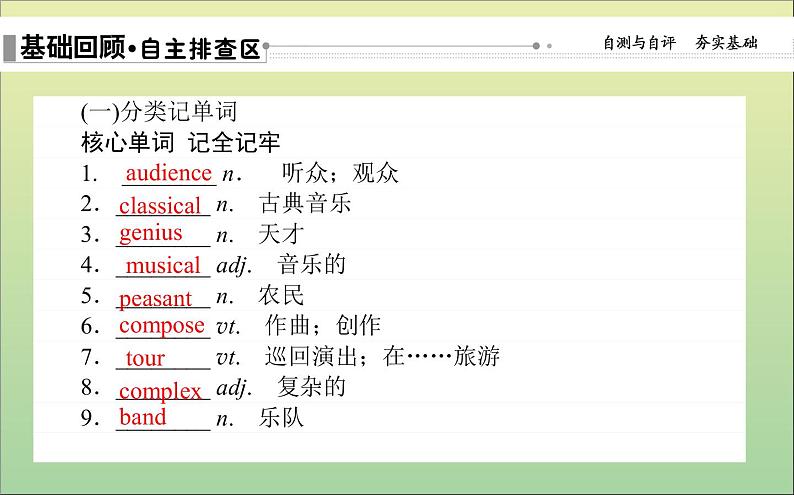Click the definition 音乐的
This screenshot has height=495, width=794.
(311, 265)
